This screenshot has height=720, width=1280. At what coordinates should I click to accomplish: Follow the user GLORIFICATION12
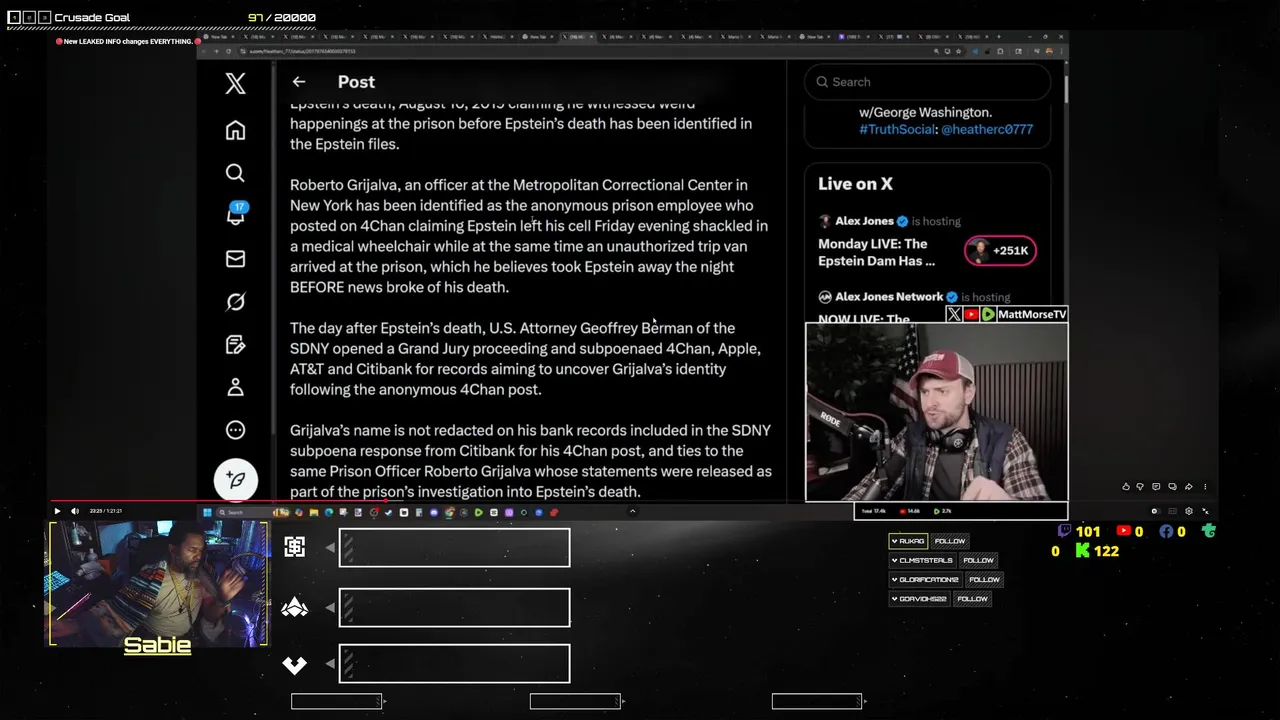coord(984,579)
